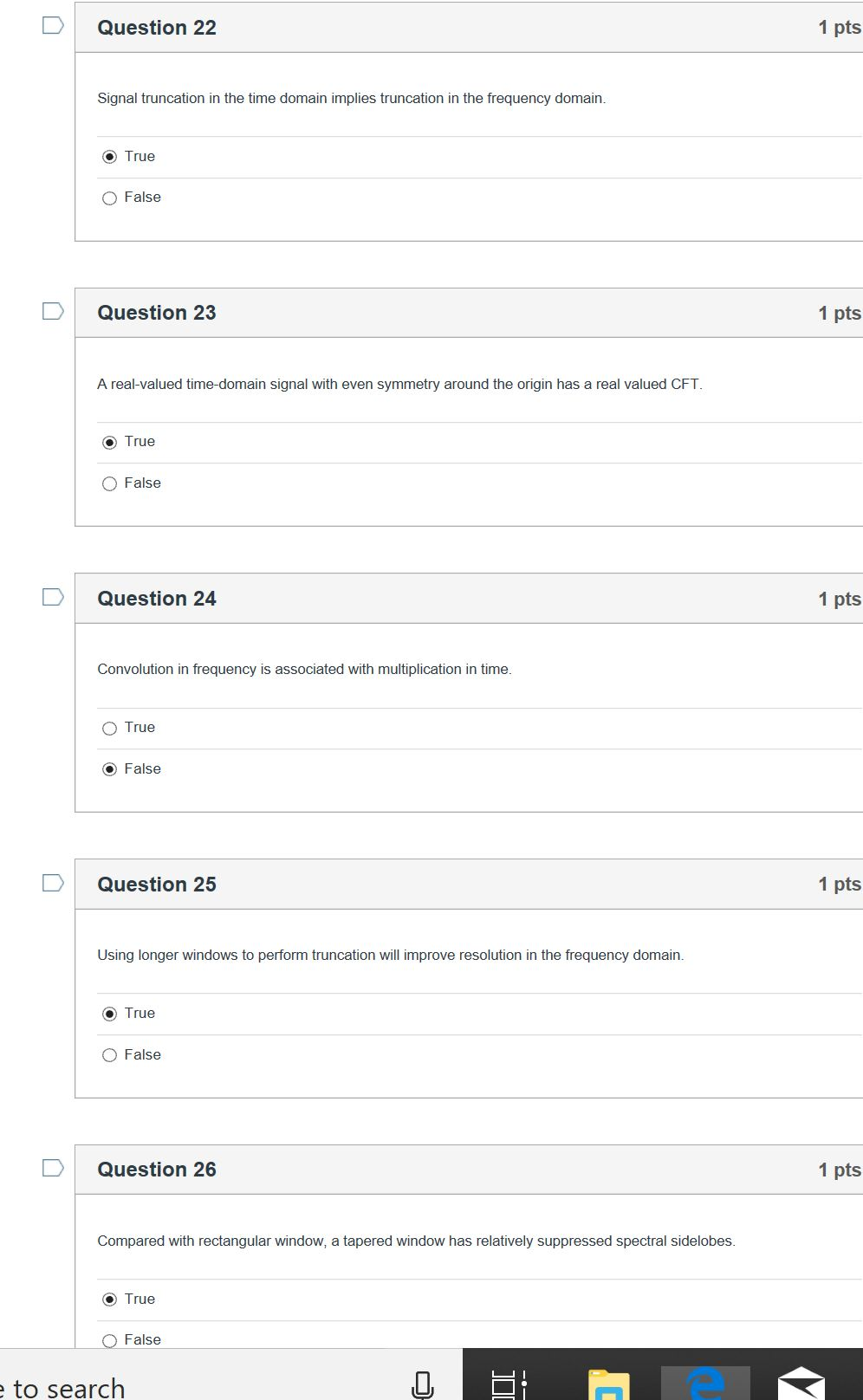Select True for Question 22
Image resolution: width=863 pixels, height=1400 pixels.
[110, 157]
